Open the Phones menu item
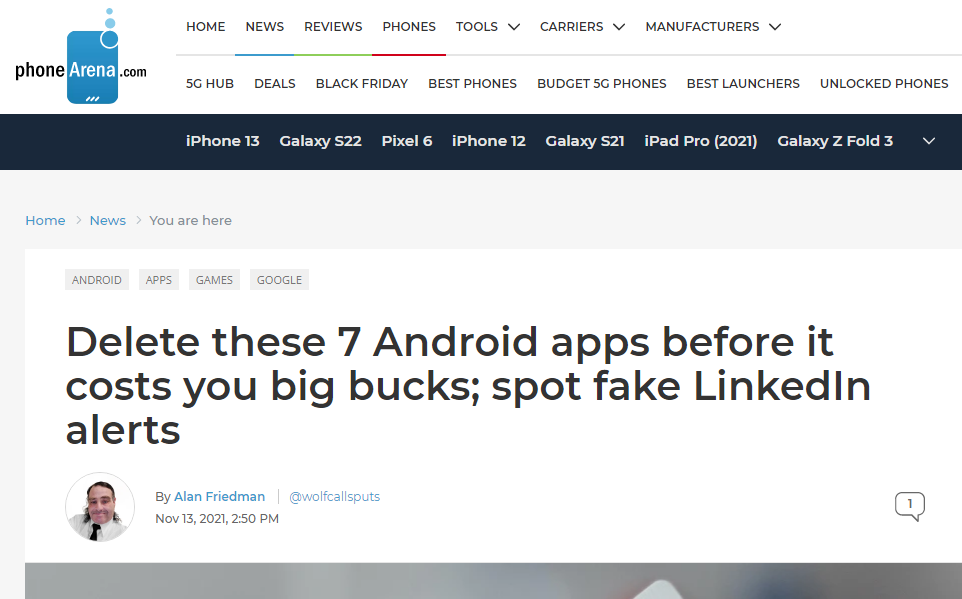 pyautogui.click(x=409, y=27)
